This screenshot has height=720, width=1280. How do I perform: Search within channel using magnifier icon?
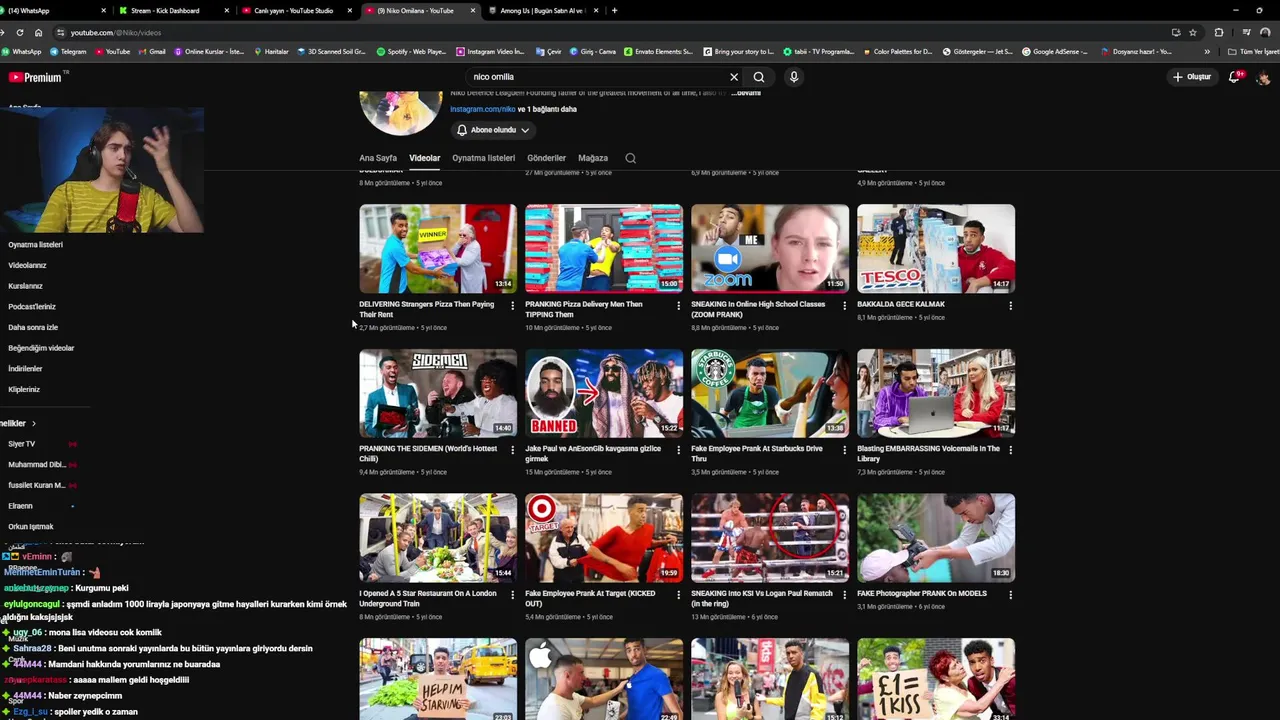(630, 158)
